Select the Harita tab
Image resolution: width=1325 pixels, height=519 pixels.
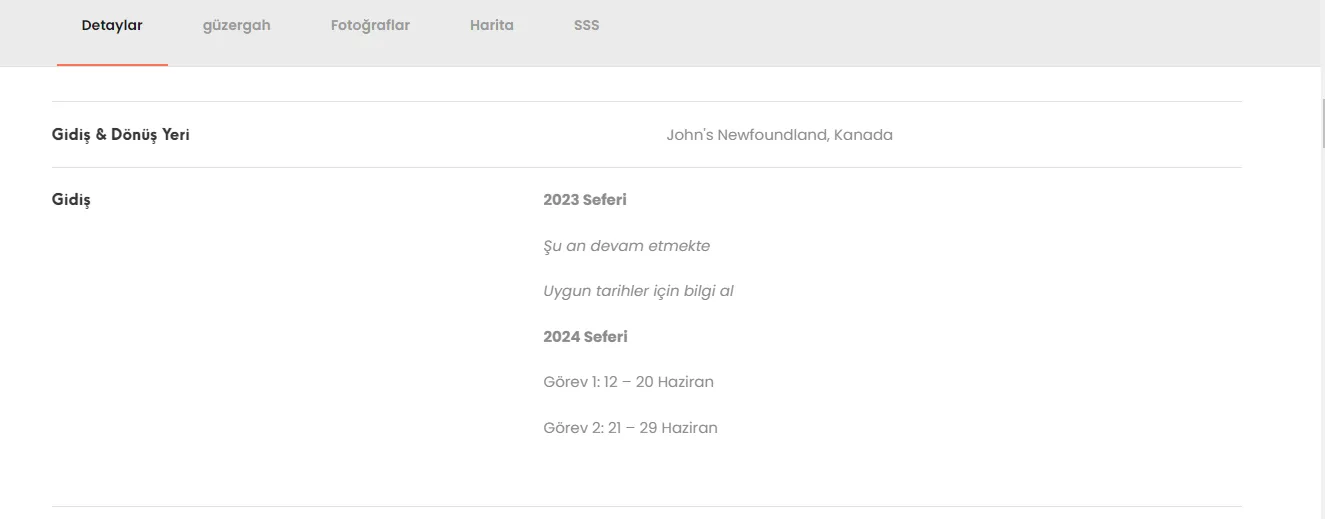point(491,26)
